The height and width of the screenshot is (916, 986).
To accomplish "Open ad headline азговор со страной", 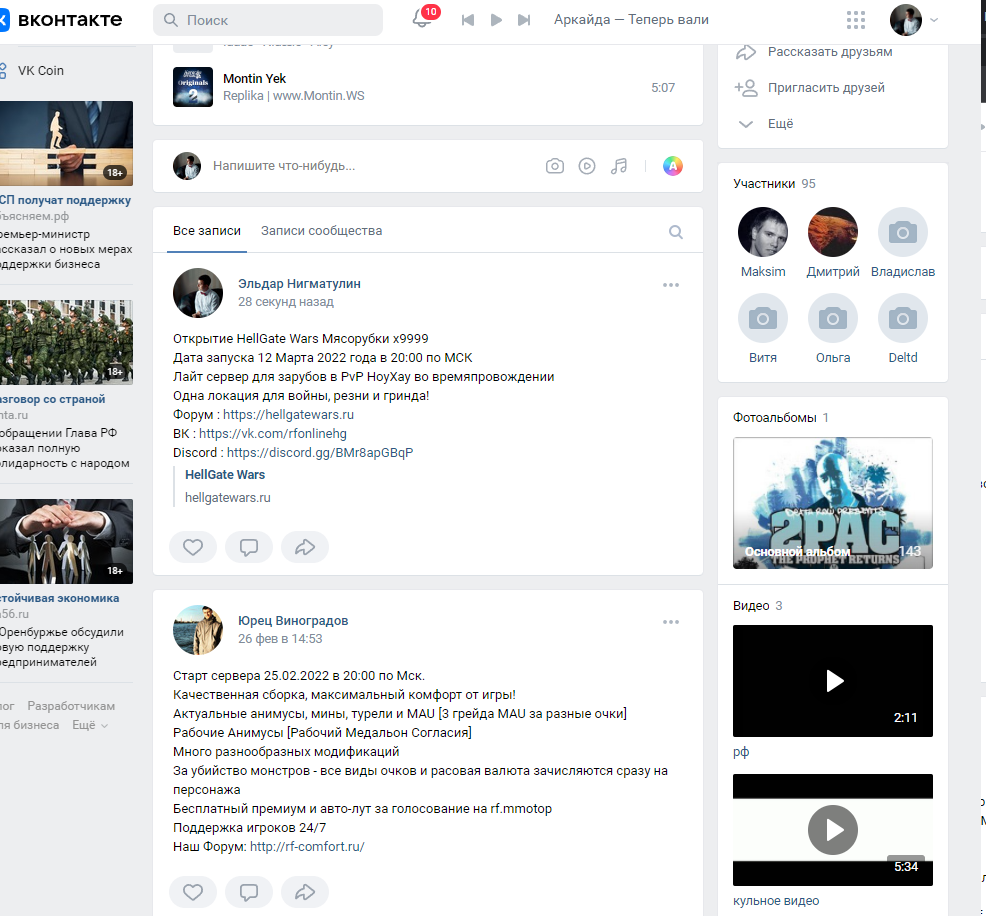I will click(53, 399).
